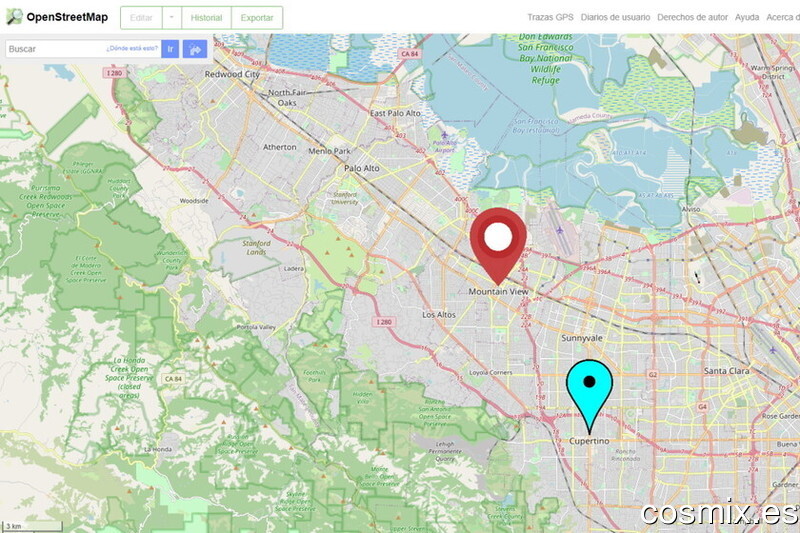Expand the Editar dropdown arrow
This screenshot has width=800, height=533.
tap(172, 18)
